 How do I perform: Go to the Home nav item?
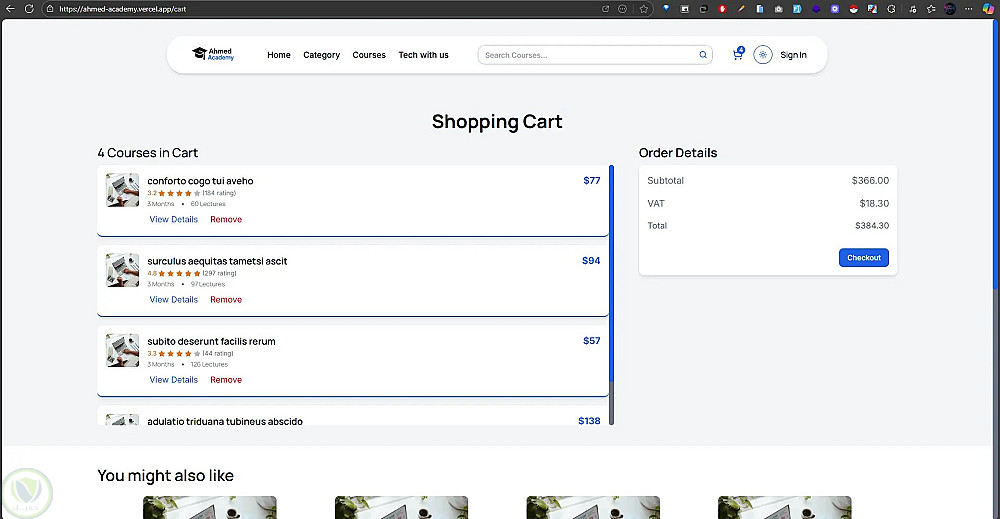[x=279, y=55]
